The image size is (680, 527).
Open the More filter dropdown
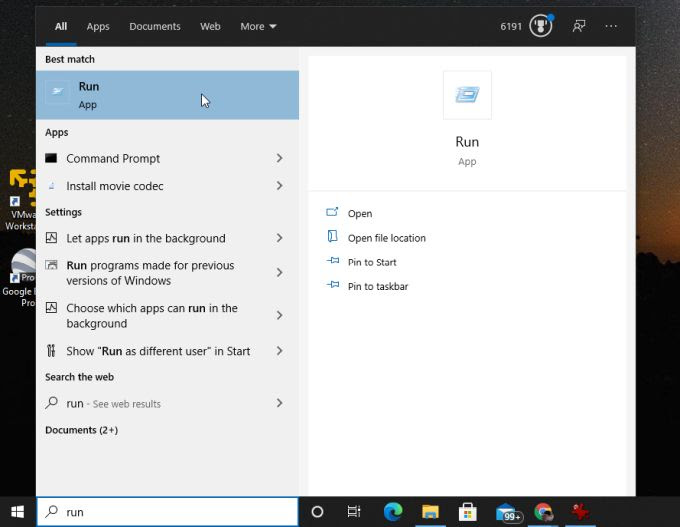coord(258,26)
